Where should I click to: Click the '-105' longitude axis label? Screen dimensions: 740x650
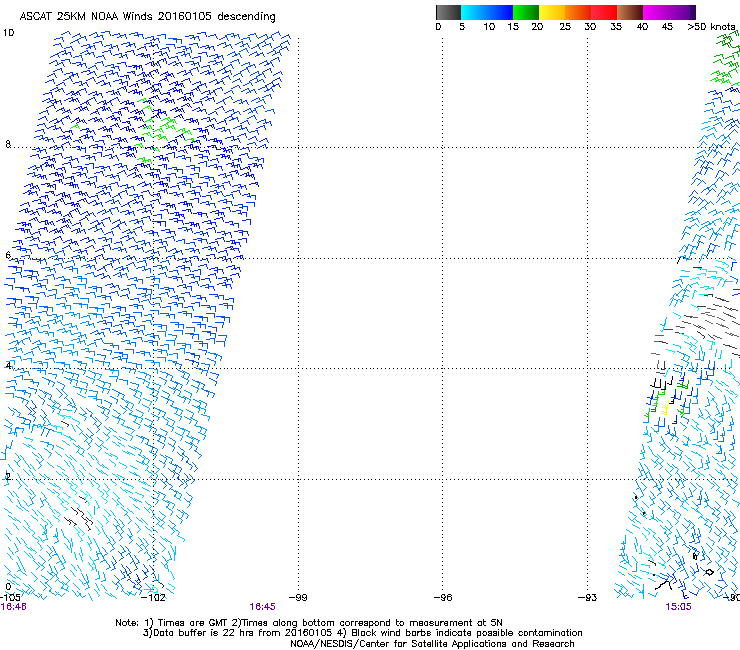10,598
